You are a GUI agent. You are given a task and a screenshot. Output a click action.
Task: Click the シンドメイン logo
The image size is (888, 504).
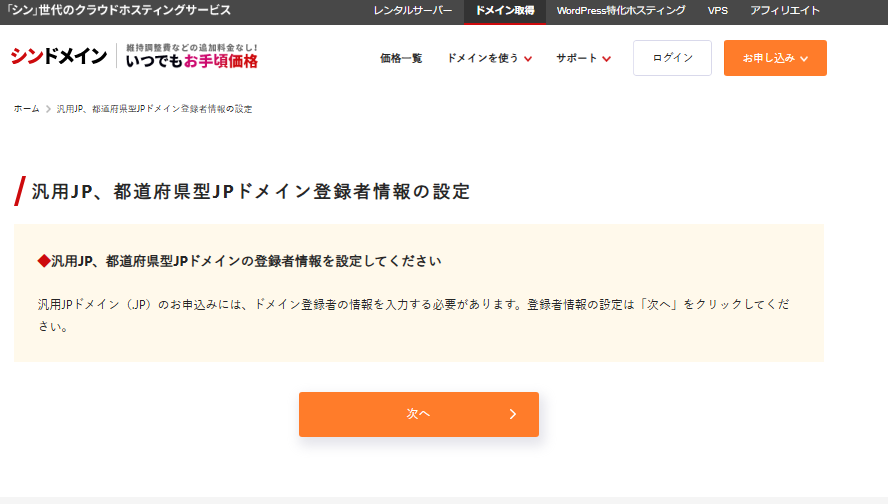(59, 57)
